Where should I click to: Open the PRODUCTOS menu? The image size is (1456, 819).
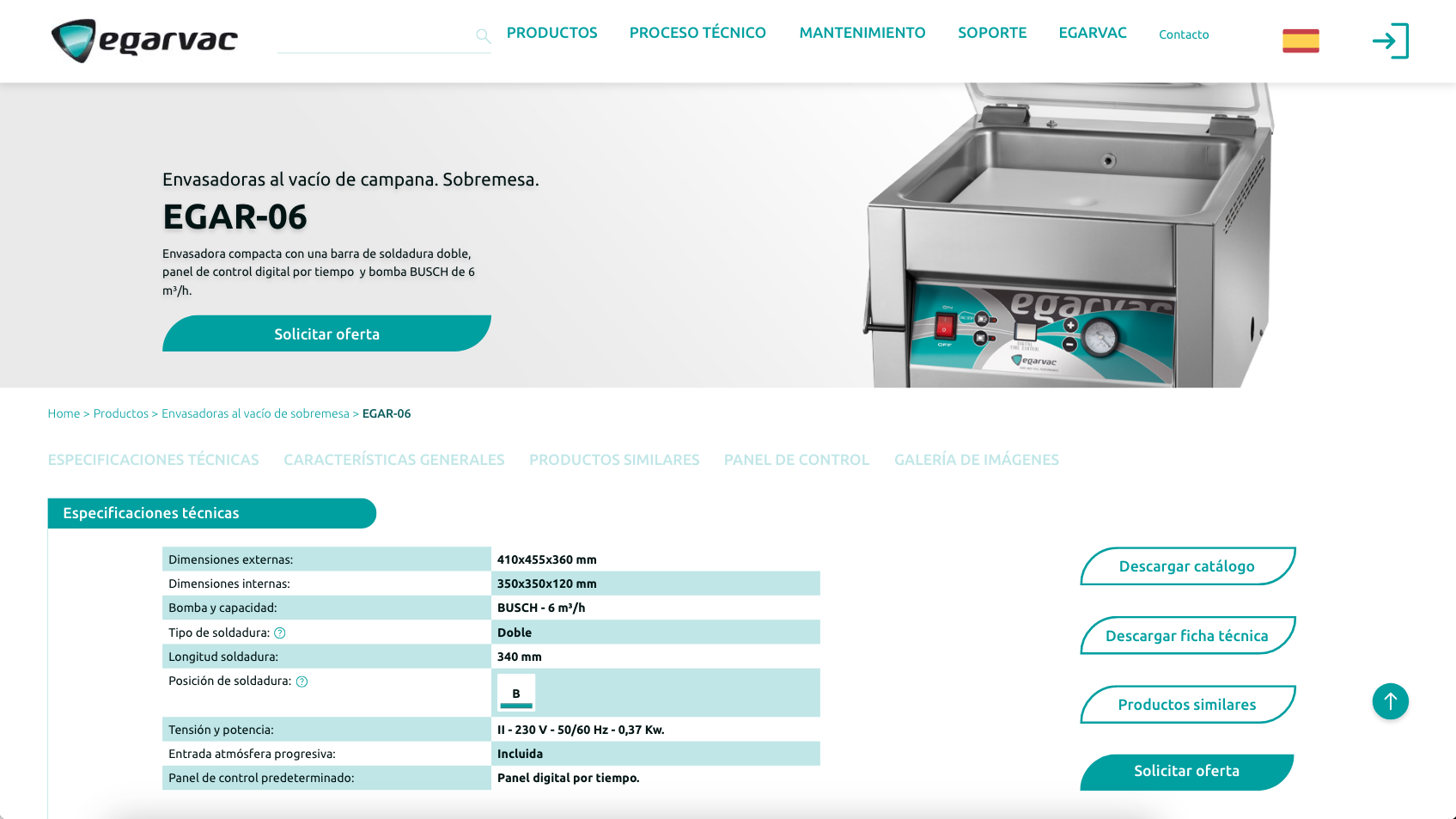coord(551,33)
